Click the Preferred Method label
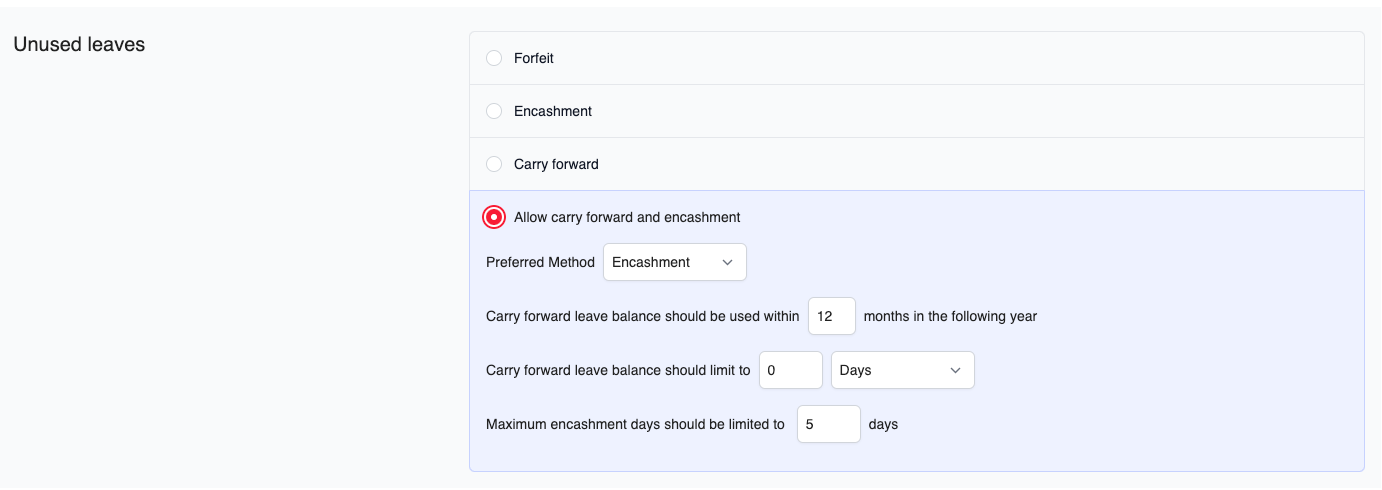Image resolution: width=1382 pixels, height=490 pixels. tap(540, 262)
